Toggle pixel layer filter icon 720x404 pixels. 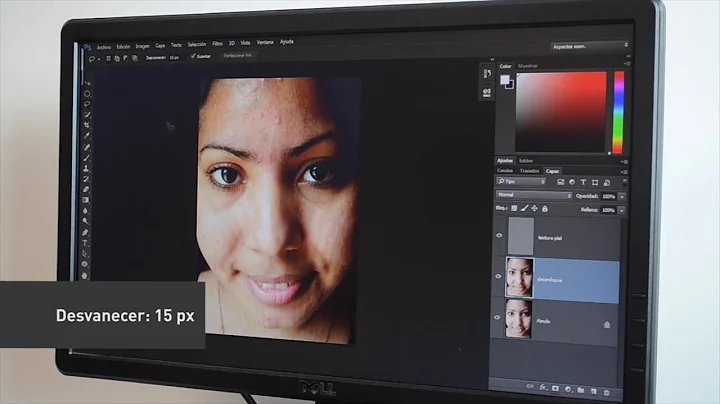pyautogui.click(x=561, y=182)
